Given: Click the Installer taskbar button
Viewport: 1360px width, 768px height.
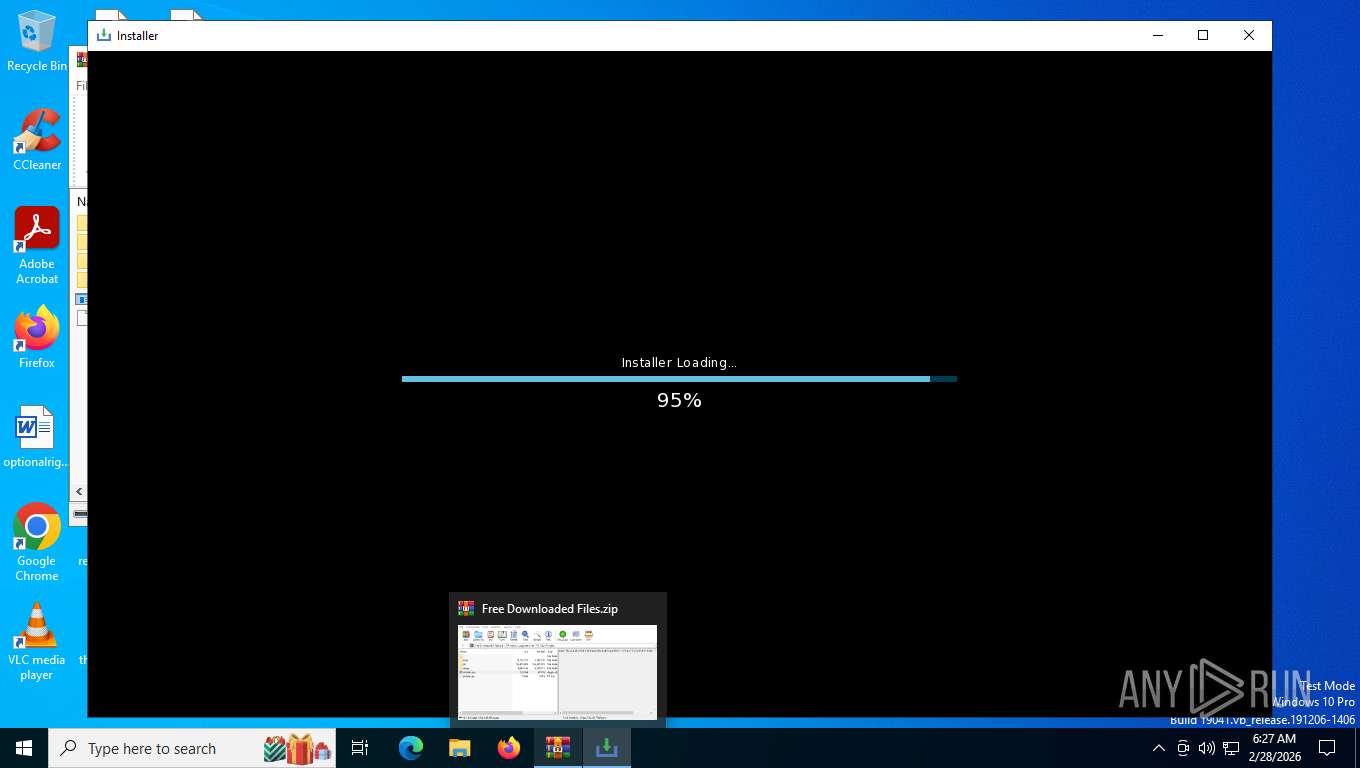Looking at the screenshot, I should [x=606, y=748].
